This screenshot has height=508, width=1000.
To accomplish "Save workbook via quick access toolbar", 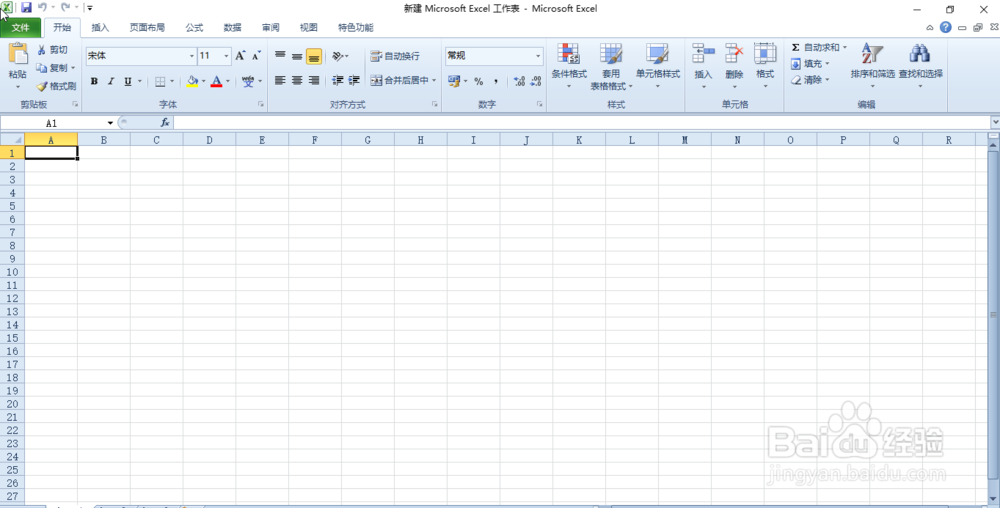I will 26,8.
